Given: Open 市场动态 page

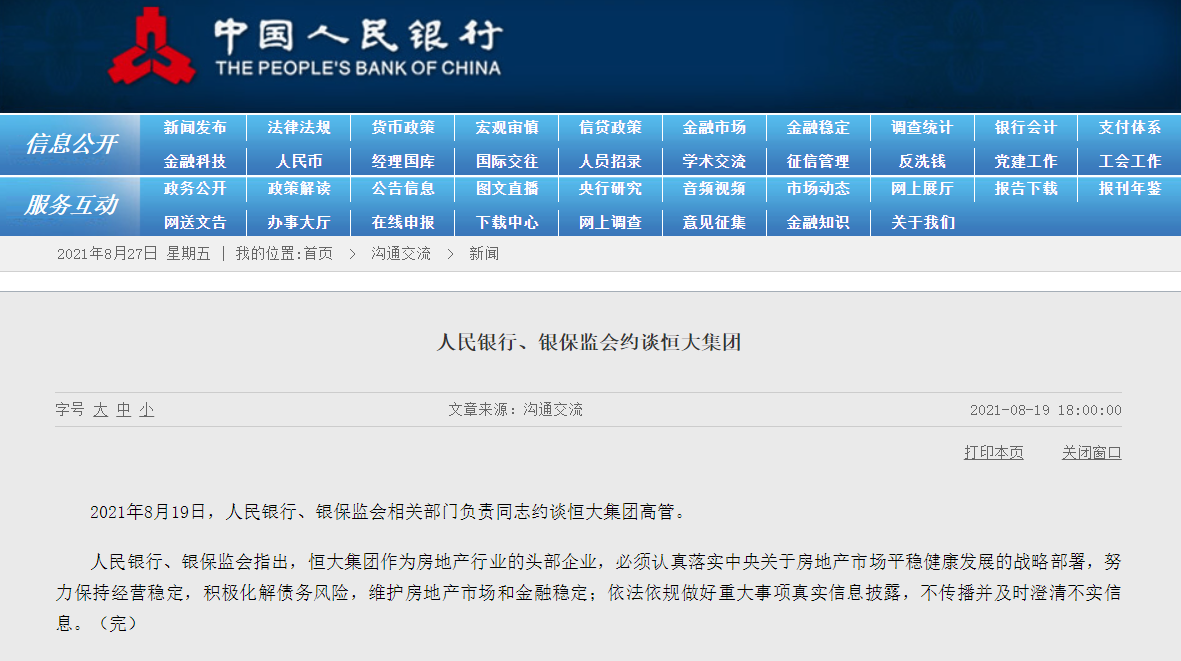Looking at the screenshot, I should pos(818,188).
